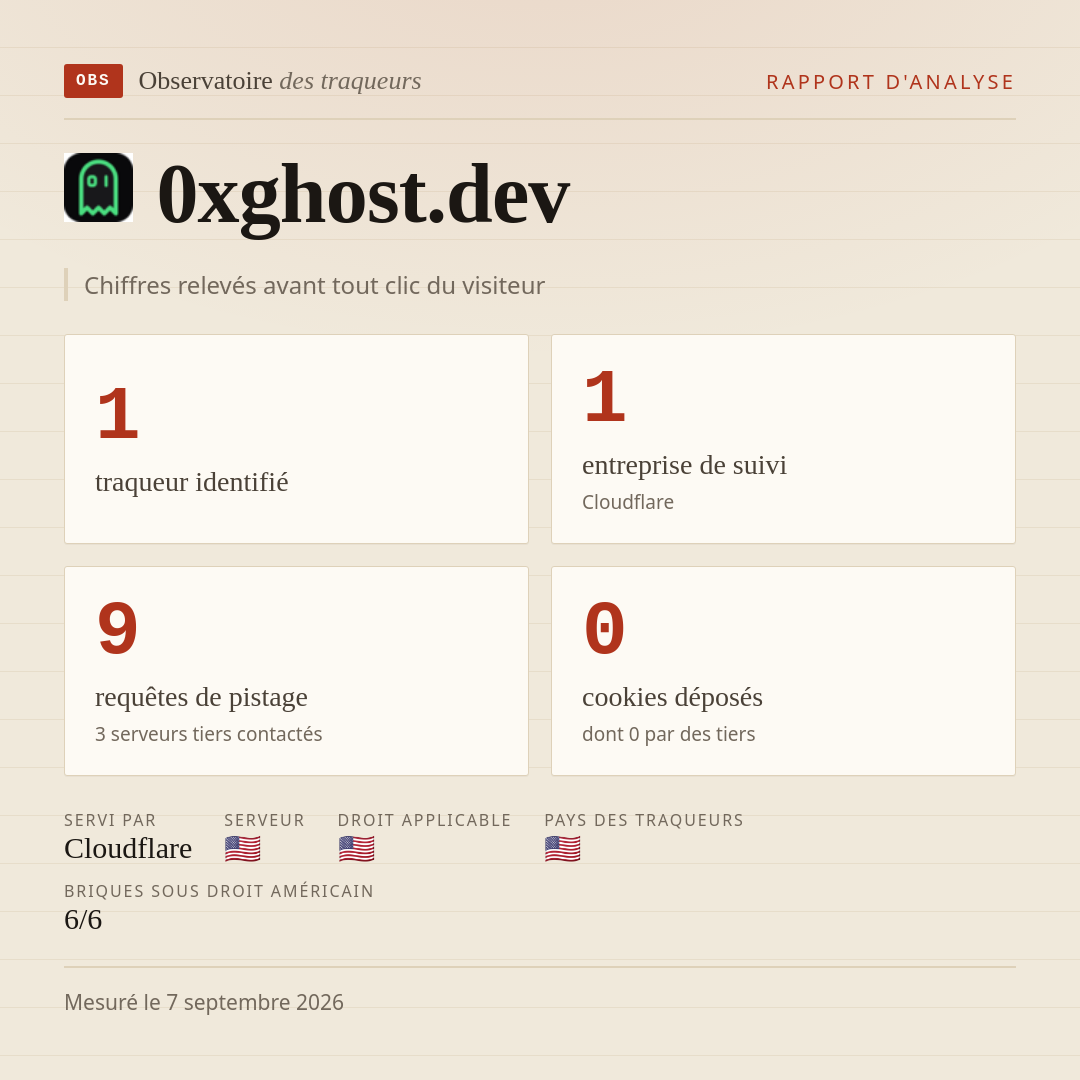Click the requêtes de pistage label
The height and width of the screenshot is (1080, 1080).
click(201, 697)
